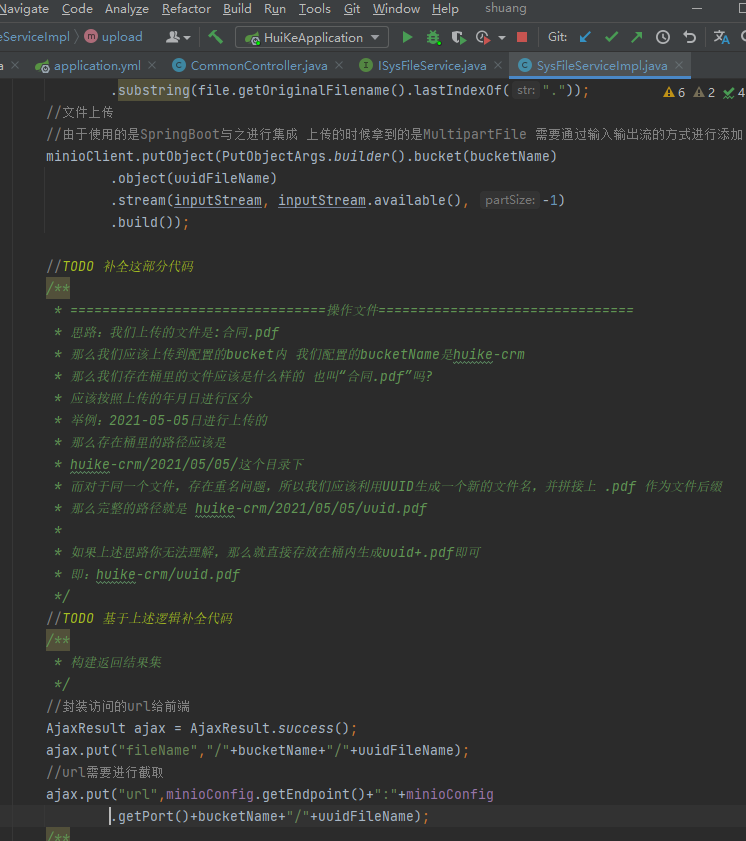The image size is (746, 841).
Task: Switch to ISysFileService.java tab
Action: click(x=432, y=65)
